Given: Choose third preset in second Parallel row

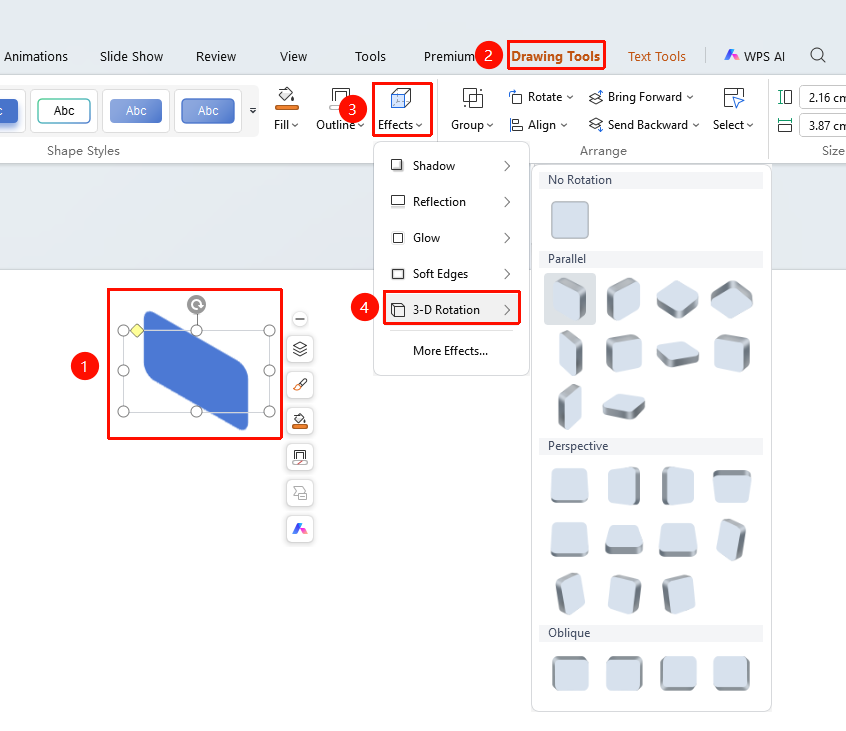Looking at the screenshot, I should pyautogui.click(x=678, y=353).
